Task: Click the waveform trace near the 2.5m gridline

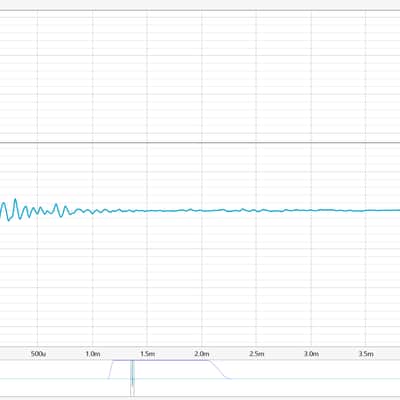Action: tap(256, 211)
